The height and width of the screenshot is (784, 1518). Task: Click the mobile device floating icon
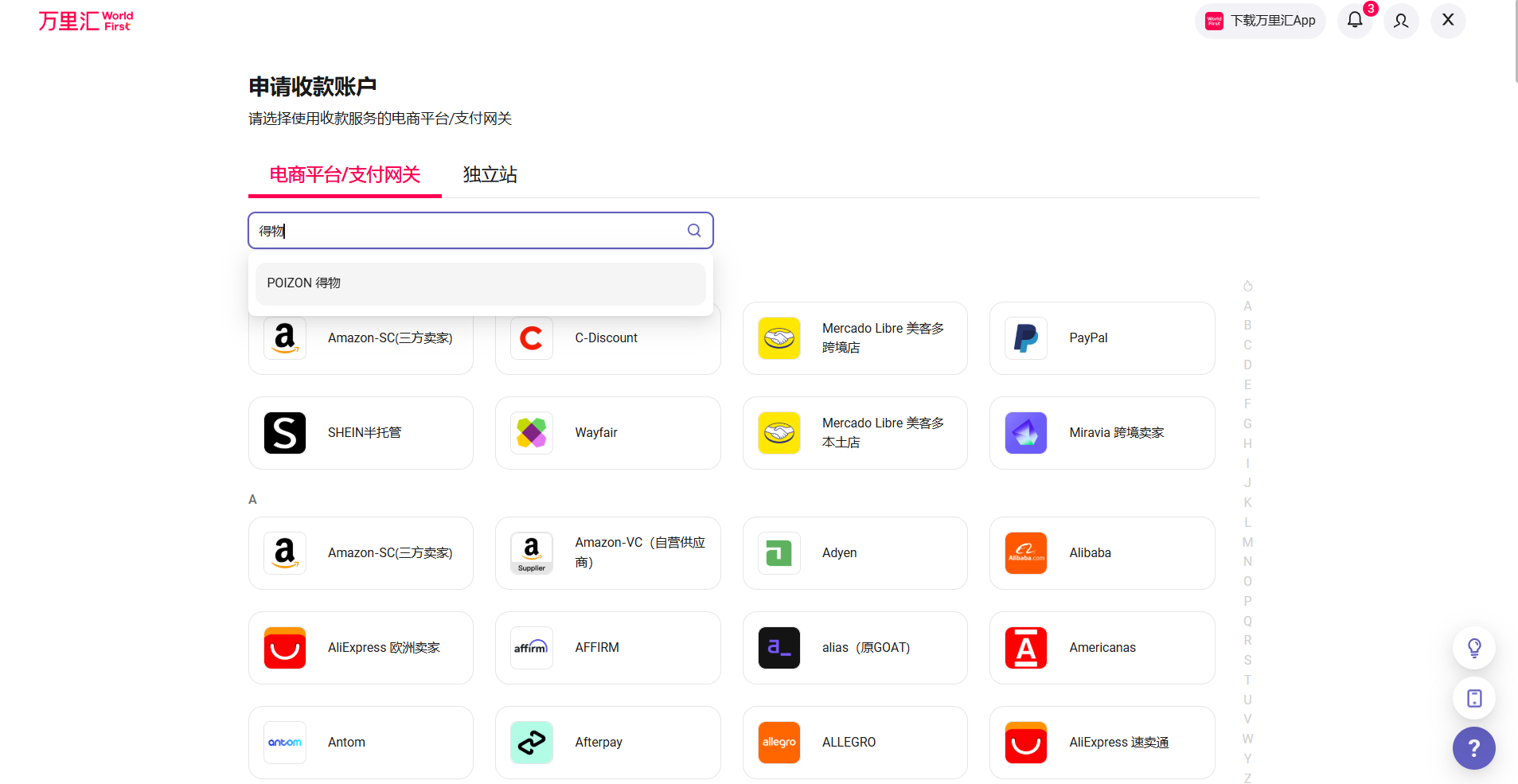click(x=1474, y=699)
